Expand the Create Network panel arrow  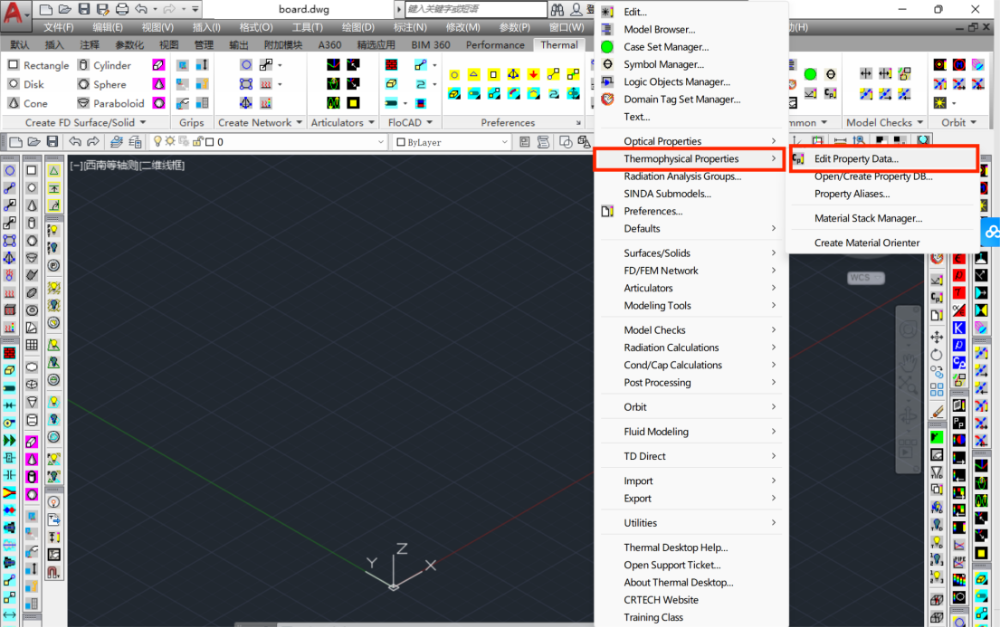(x=299, y=122)
